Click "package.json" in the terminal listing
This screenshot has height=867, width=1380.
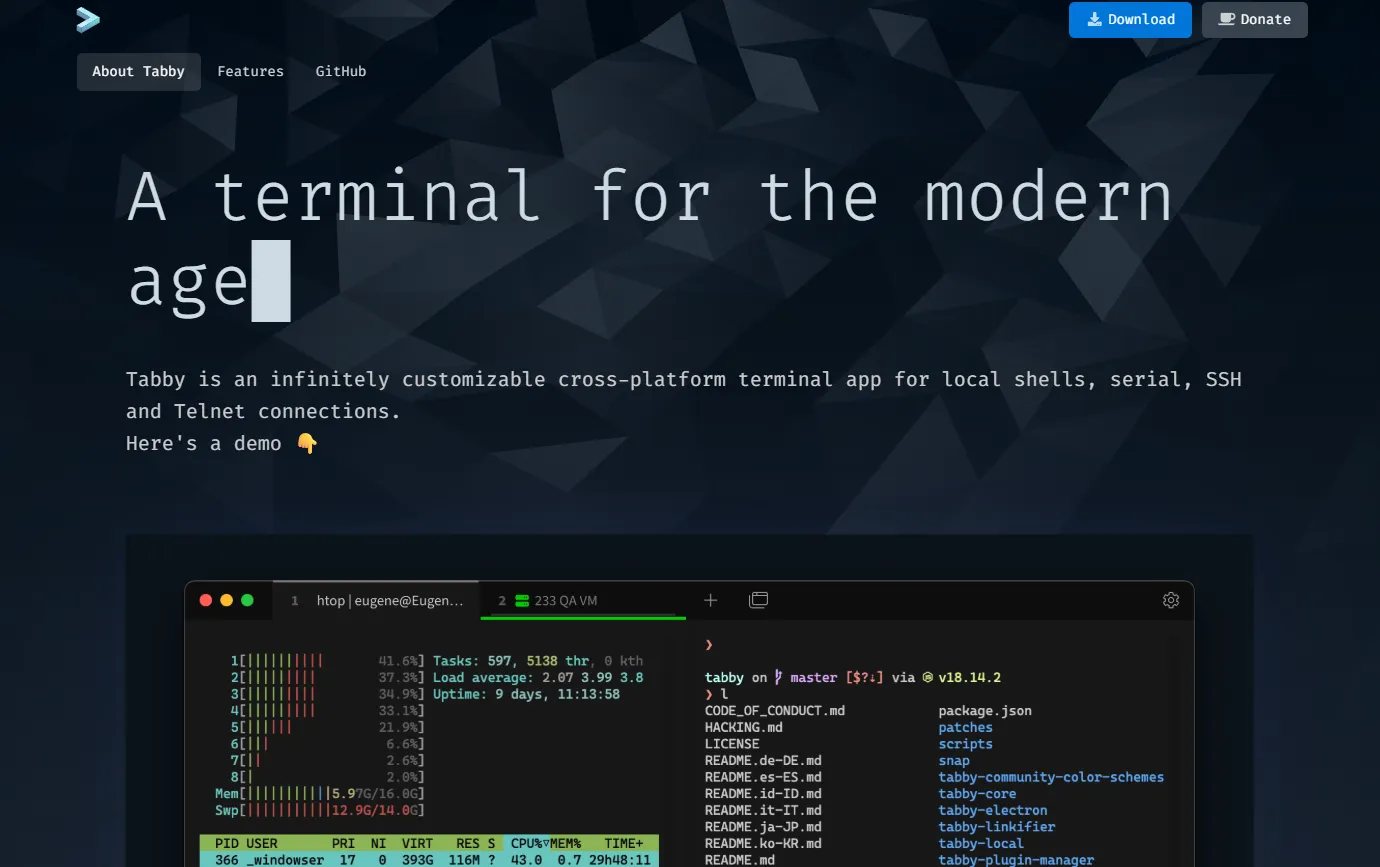tap(985, 711)
